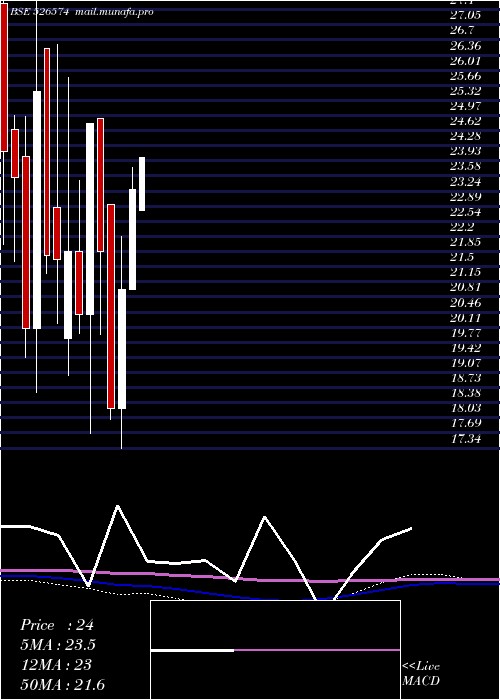Select the 20.11 price axis label

(466, 318)
